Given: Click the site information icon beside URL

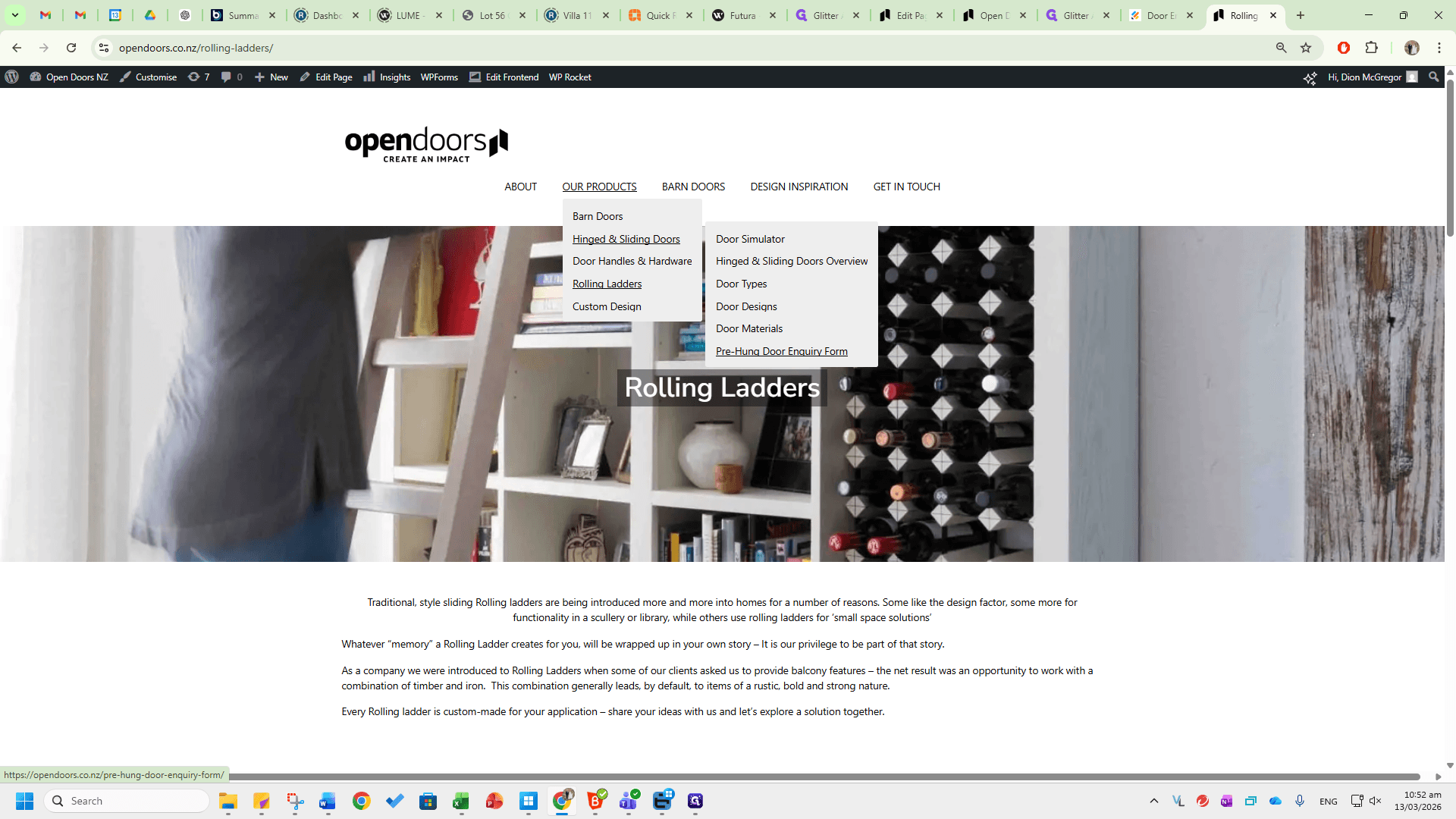Looking at the screenshot, I should [x=104, y=48].
